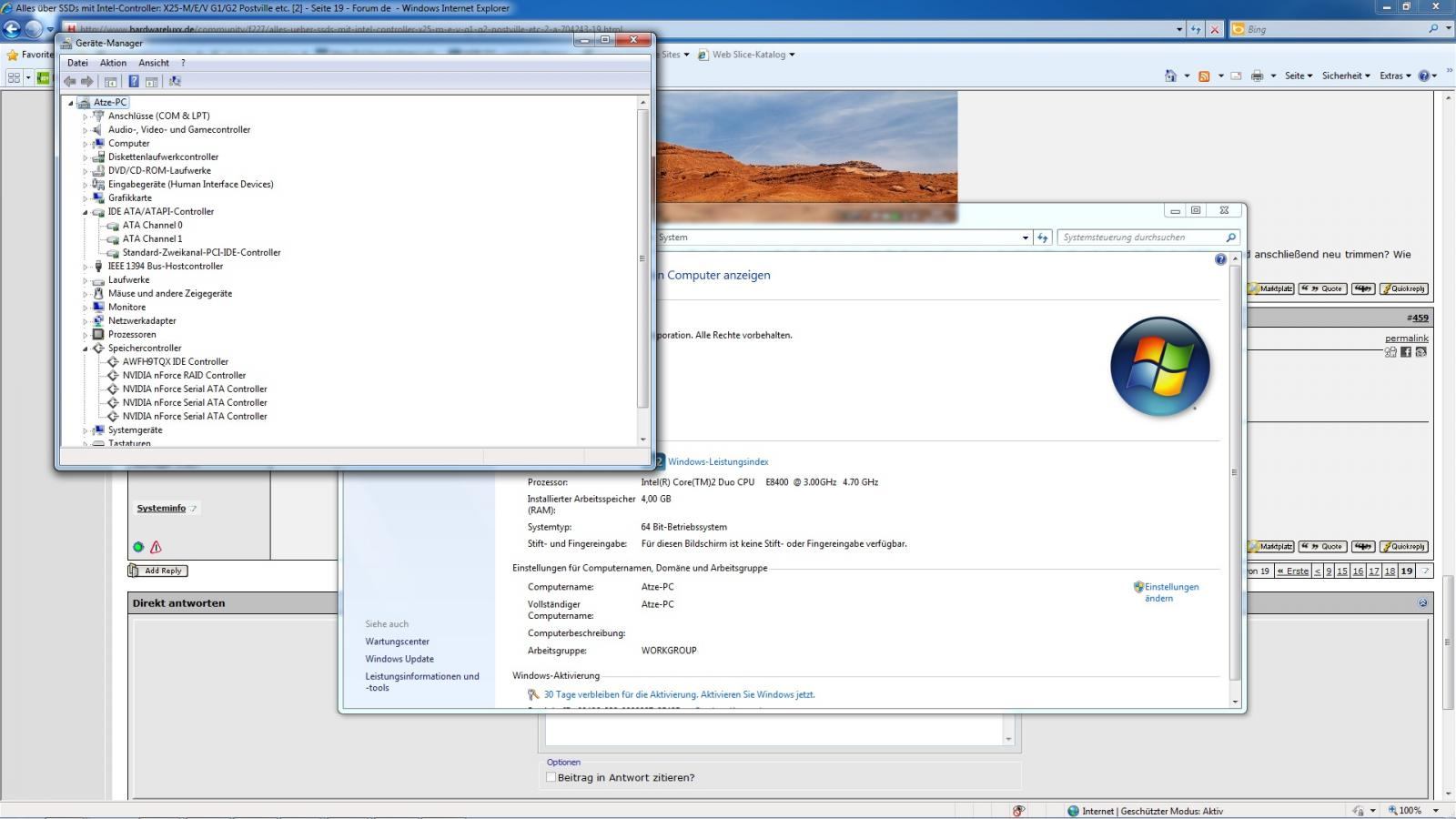Open the Sicherheit dropdown in IE
1456x819 pixels.
click(x=1346, y=76)
